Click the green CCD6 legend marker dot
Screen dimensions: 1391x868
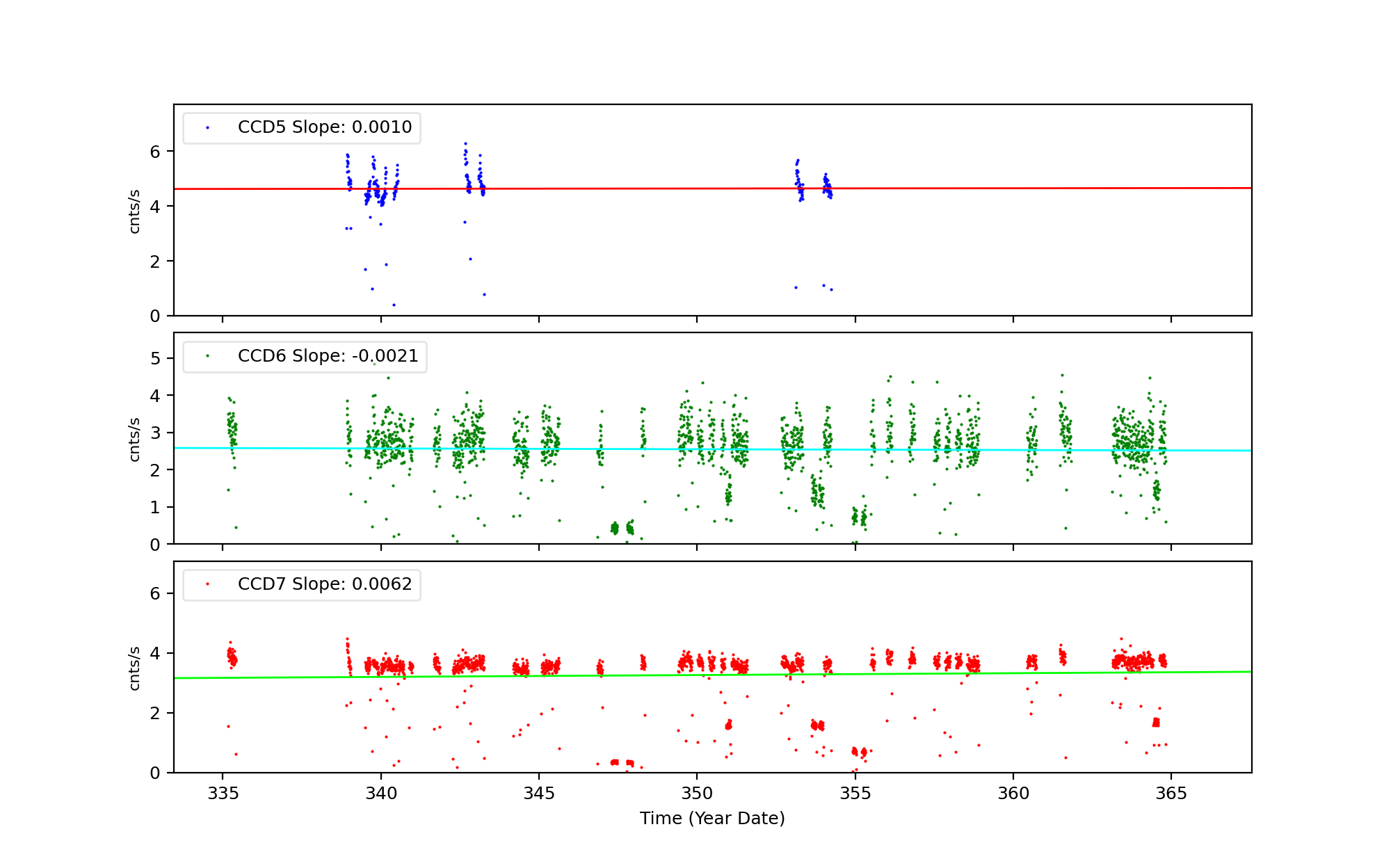point(207,356)
